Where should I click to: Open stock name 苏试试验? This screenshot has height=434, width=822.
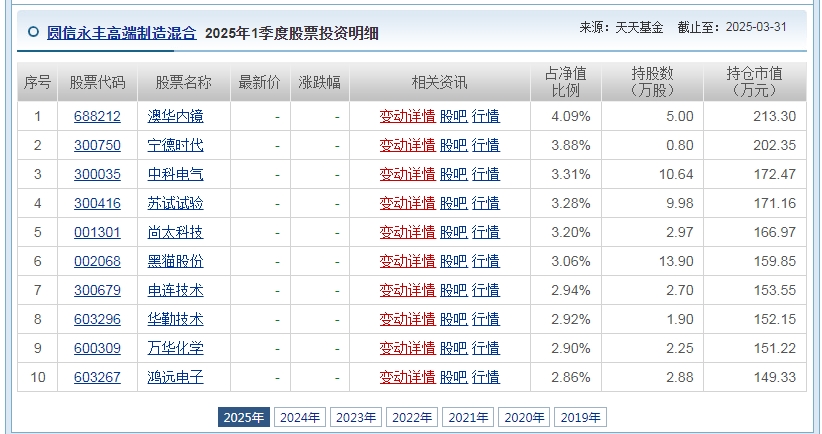pyautogui.click(x=176, y=203)
